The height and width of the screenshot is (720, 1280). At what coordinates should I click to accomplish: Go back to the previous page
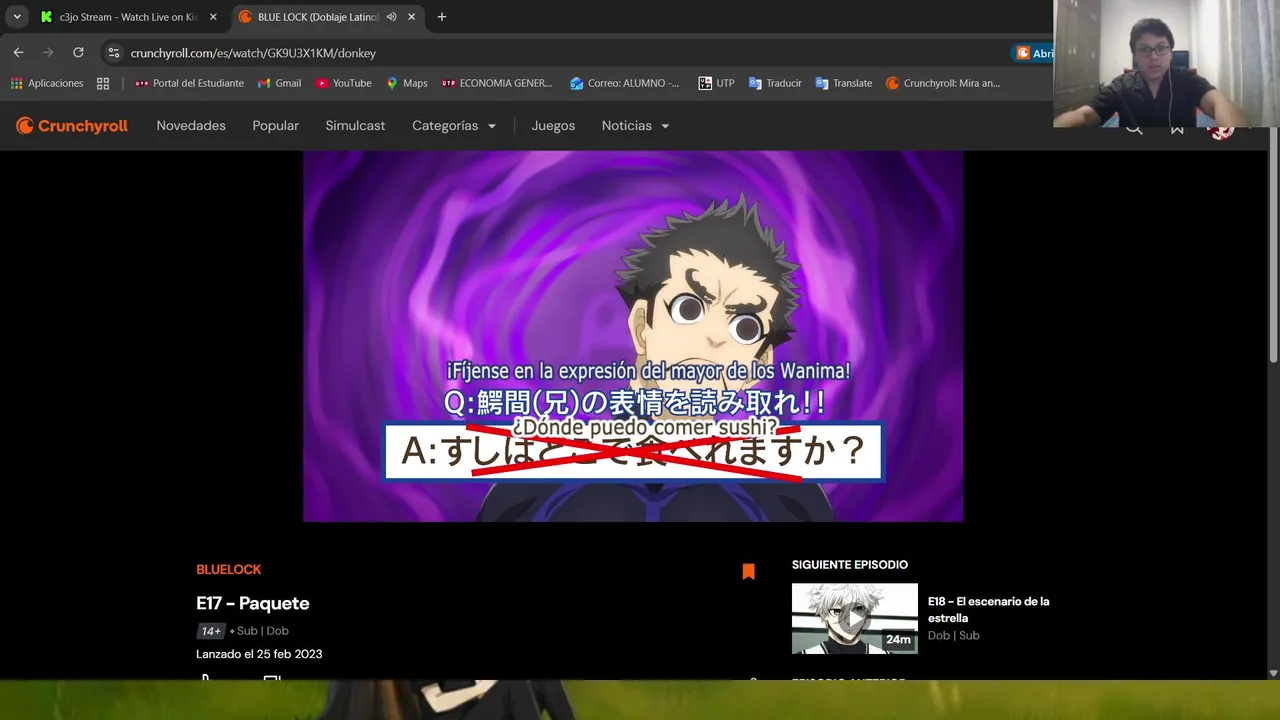tap(18, 53)
